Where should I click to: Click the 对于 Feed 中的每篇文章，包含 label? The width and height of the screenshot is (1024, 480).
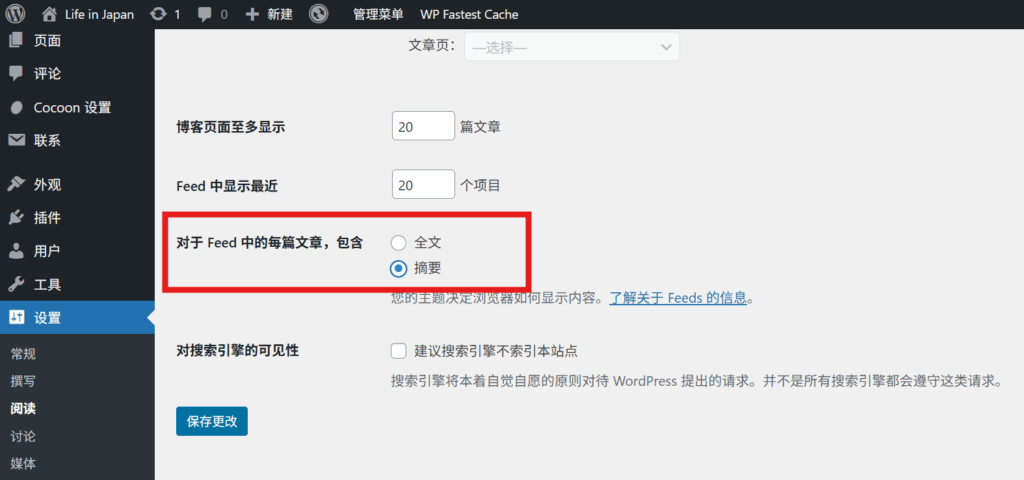point(270,244)
